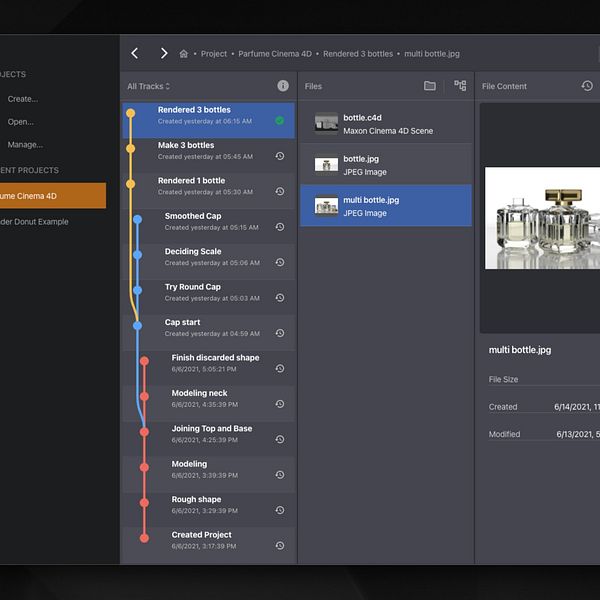Open the folder icon in Files header
The height and width of the screenshot is (600, 600).
pos(430,86)
